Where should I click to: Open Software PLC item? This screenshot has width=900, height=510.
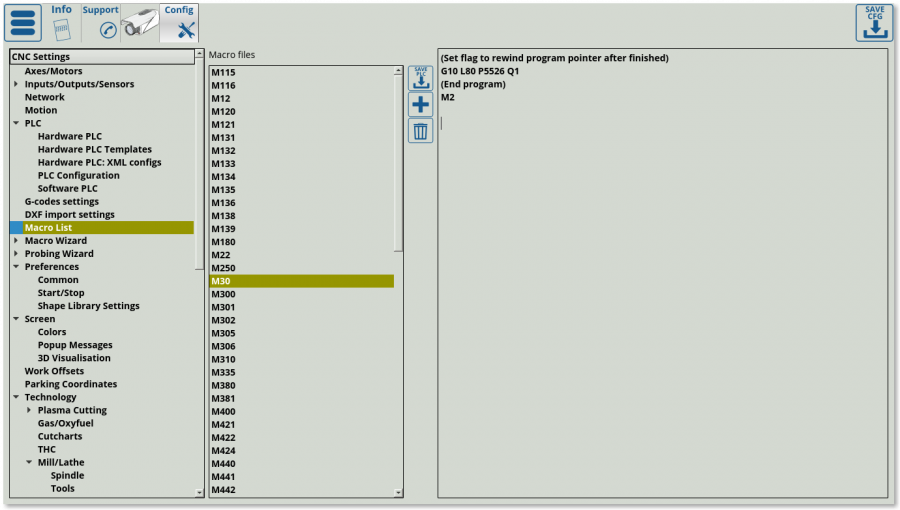pyautogui.click(x=67, y=188)
